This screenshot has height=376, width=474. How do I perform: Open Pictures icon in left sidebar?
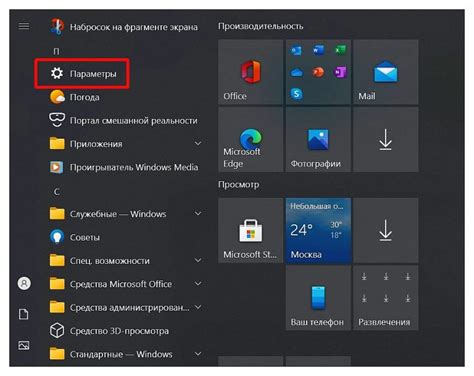click(x=24, y=345)
